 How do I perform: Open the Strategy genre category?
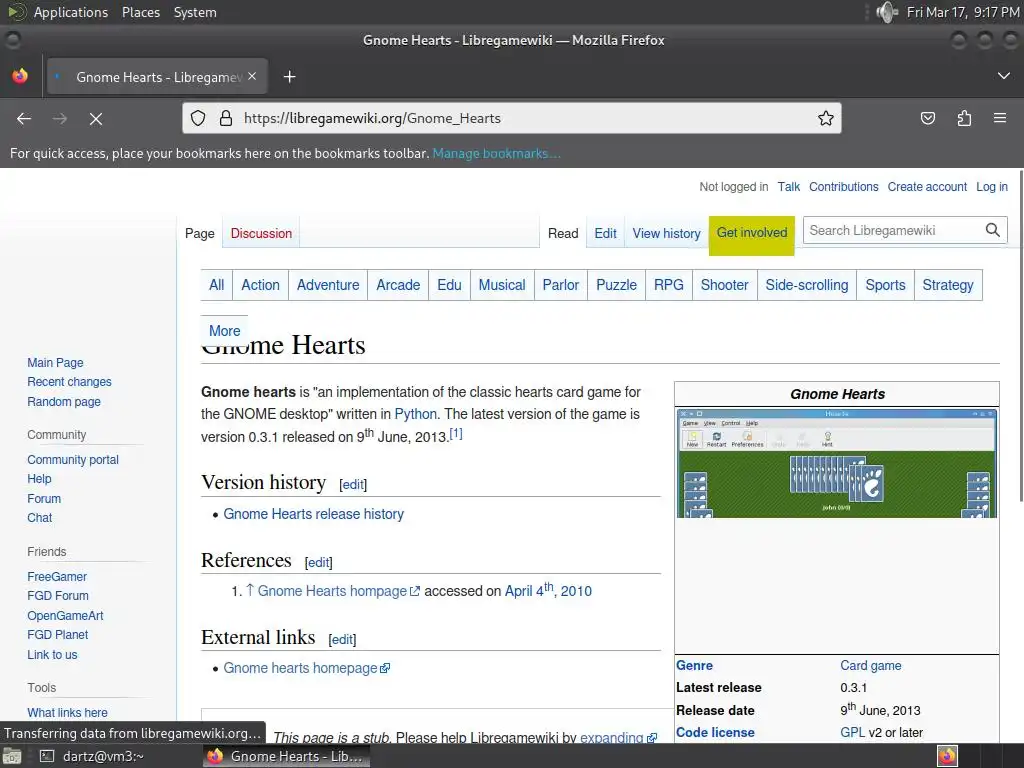pyautogui.click(x=948, y=285)
